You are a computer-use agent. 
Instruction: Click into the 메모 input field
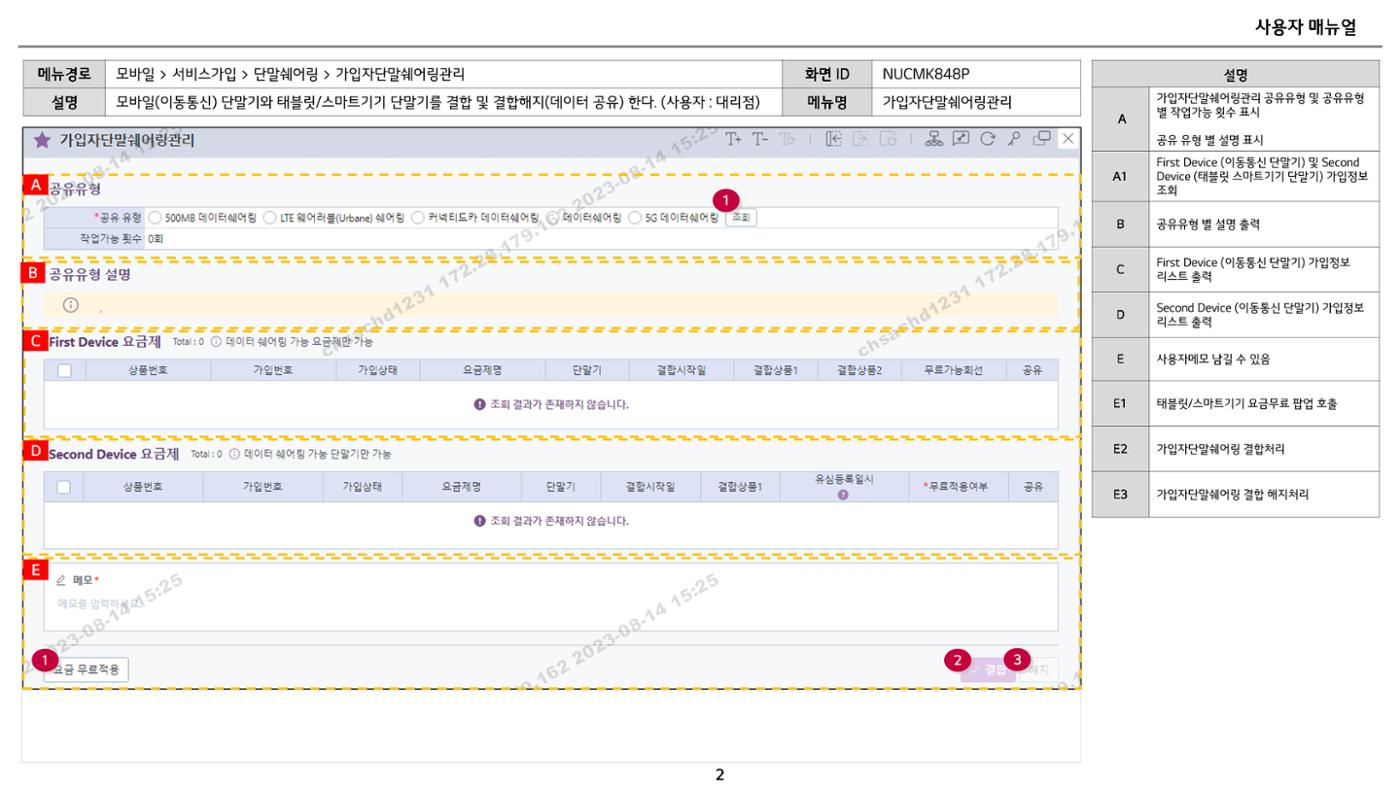tap(551, 604)
